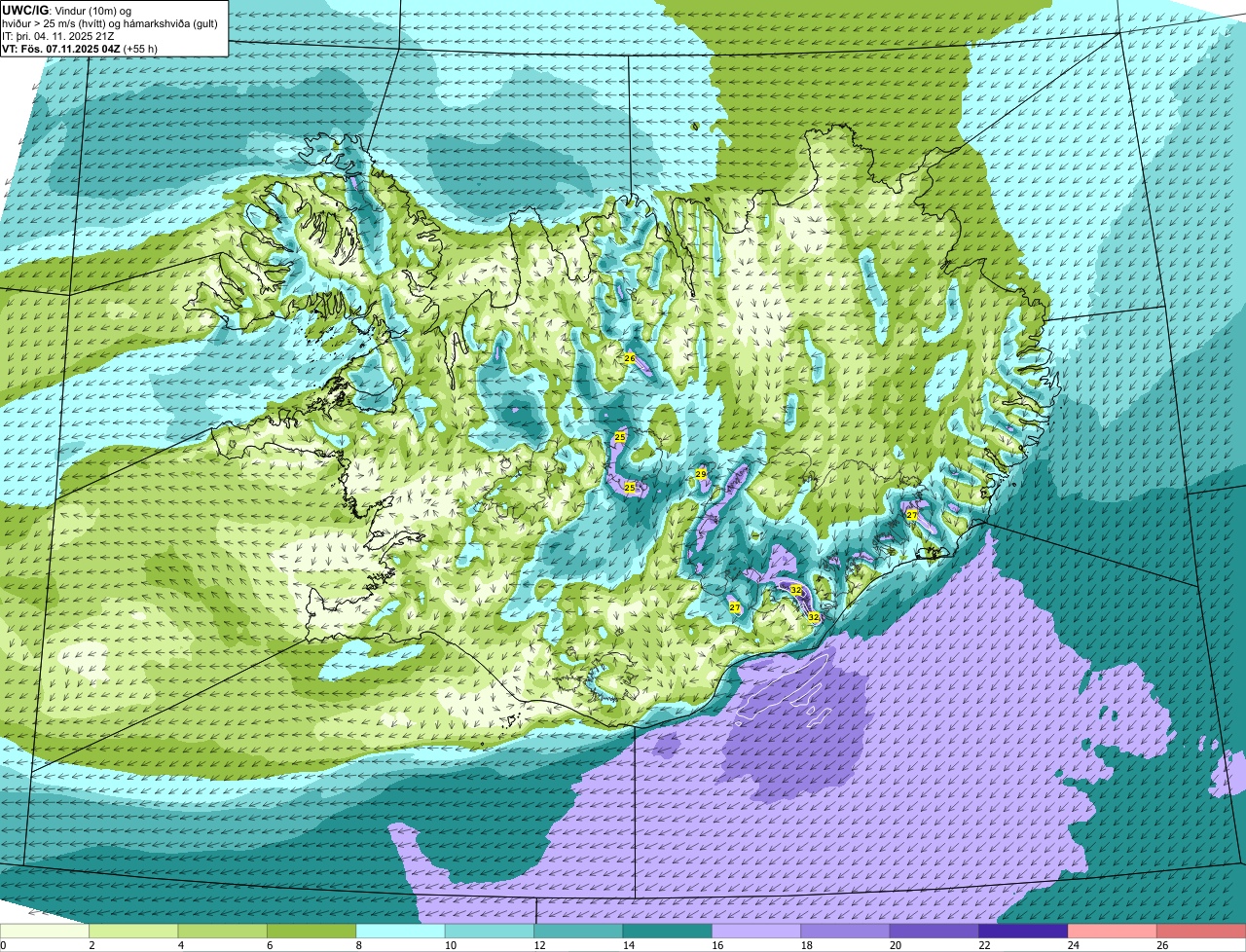Click the light yellow-green 2–4 m/s legend swatch
The image size is (1246, 952).
click(x=133, y=932)
